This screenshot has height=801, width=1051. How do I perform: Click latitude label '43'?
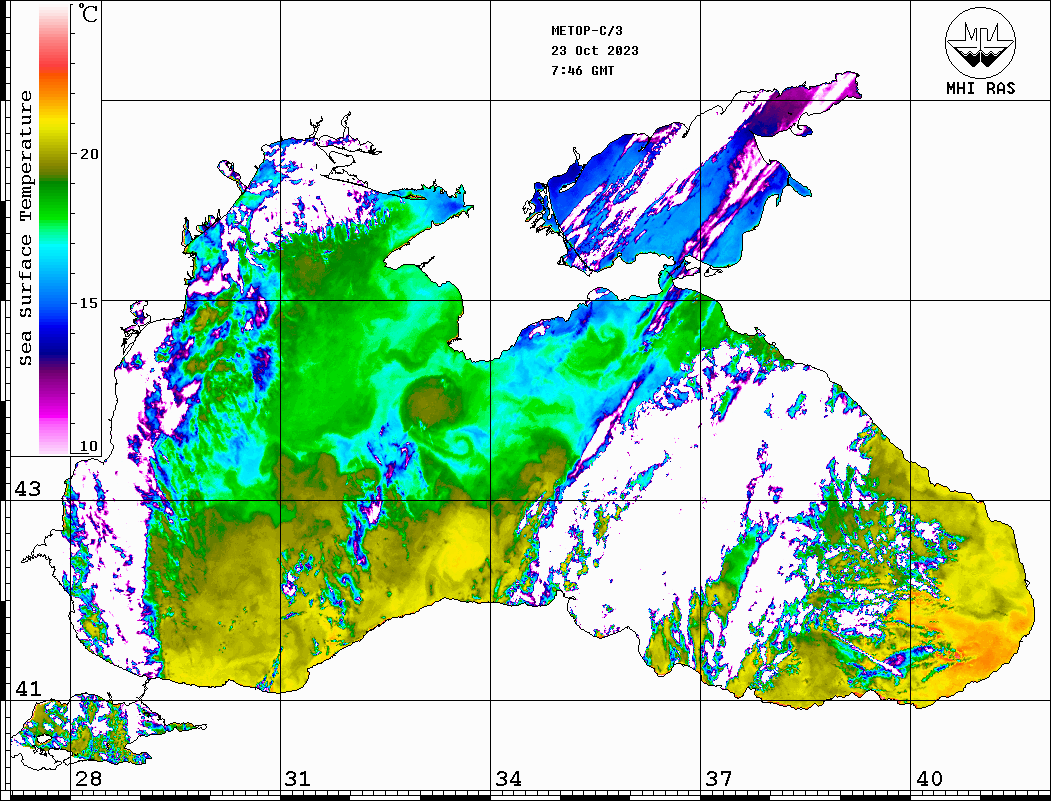[x=28, y=489]
